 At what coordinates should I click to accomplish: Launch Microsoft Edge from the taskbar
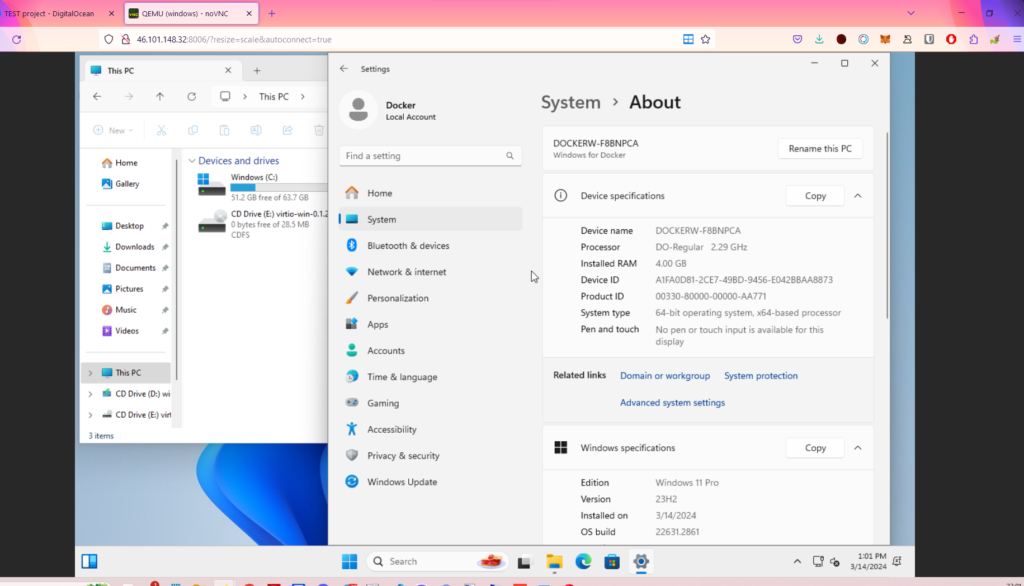[x=583, y=561]
